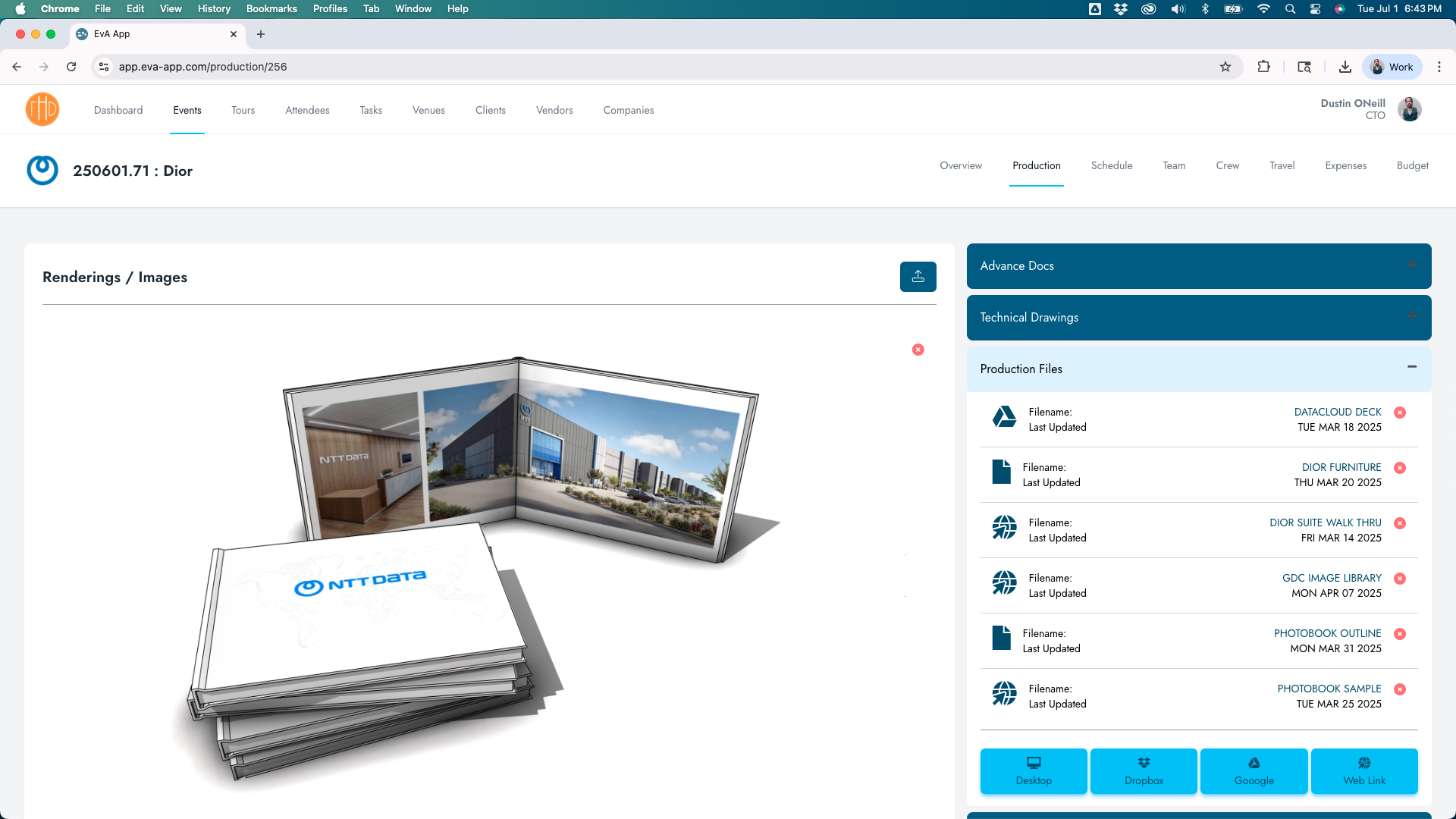Open Dustin ONeill's profile avatar
1456x819 pixels.
1410,109
